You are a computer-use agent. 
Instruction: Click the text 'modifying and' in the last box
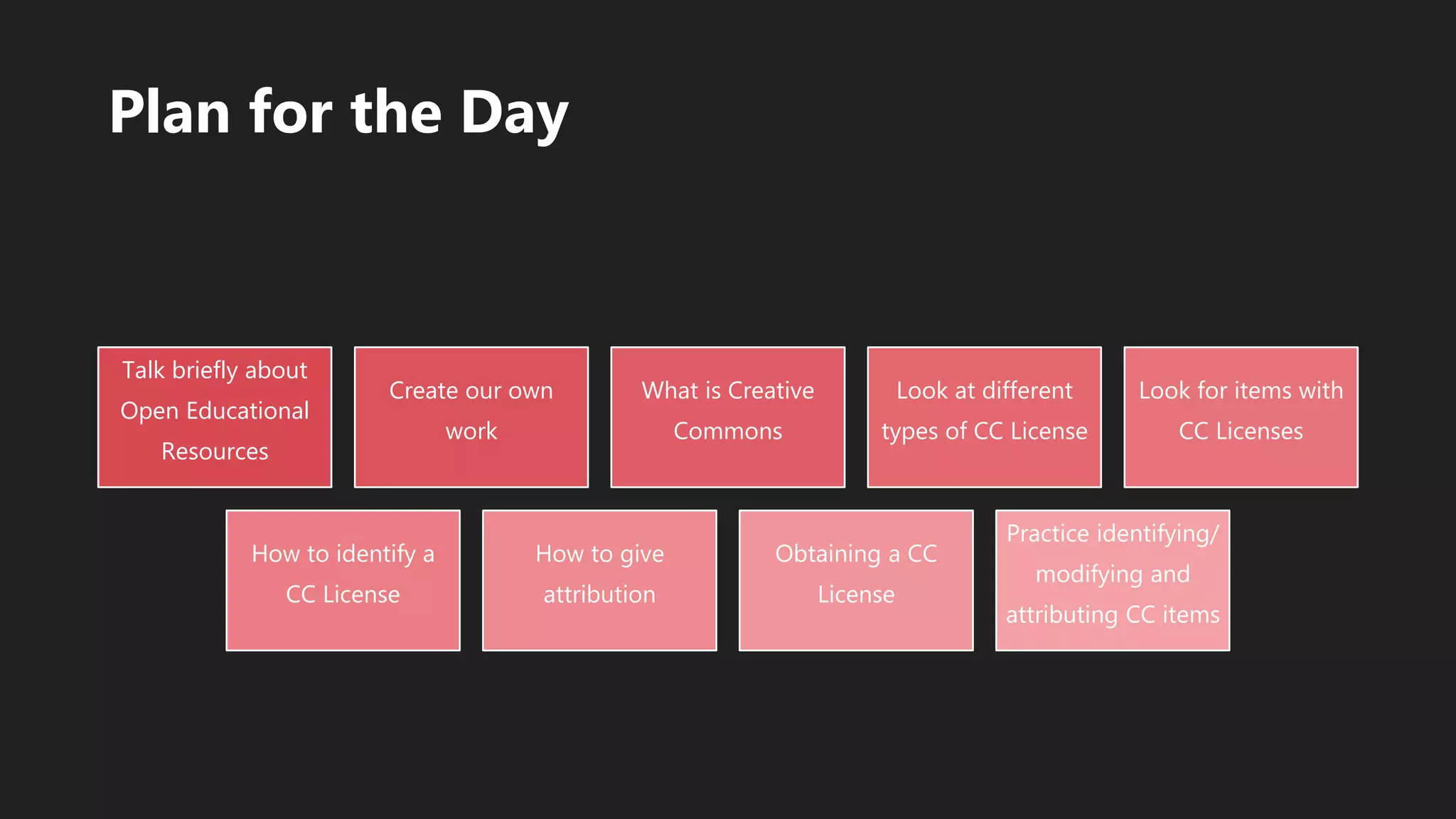(1113, 574)
